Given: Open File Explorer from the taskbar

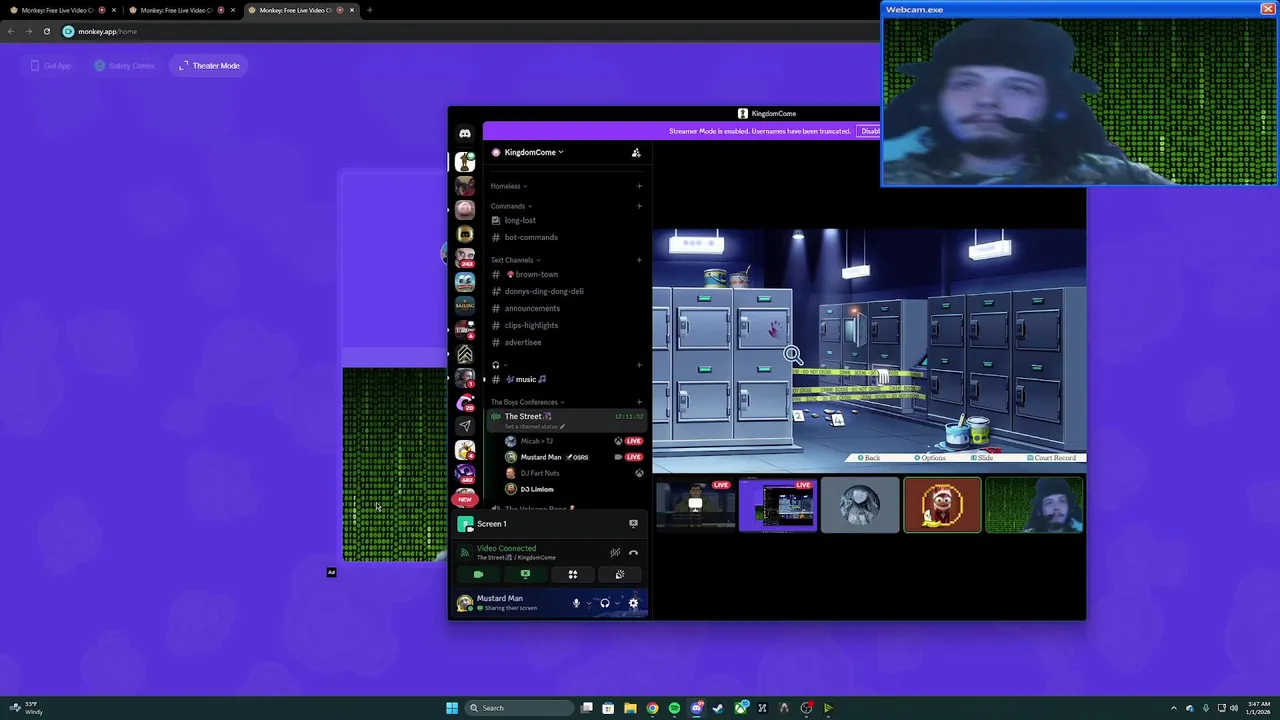Looking at the screenshot, I should click(630, 708).
